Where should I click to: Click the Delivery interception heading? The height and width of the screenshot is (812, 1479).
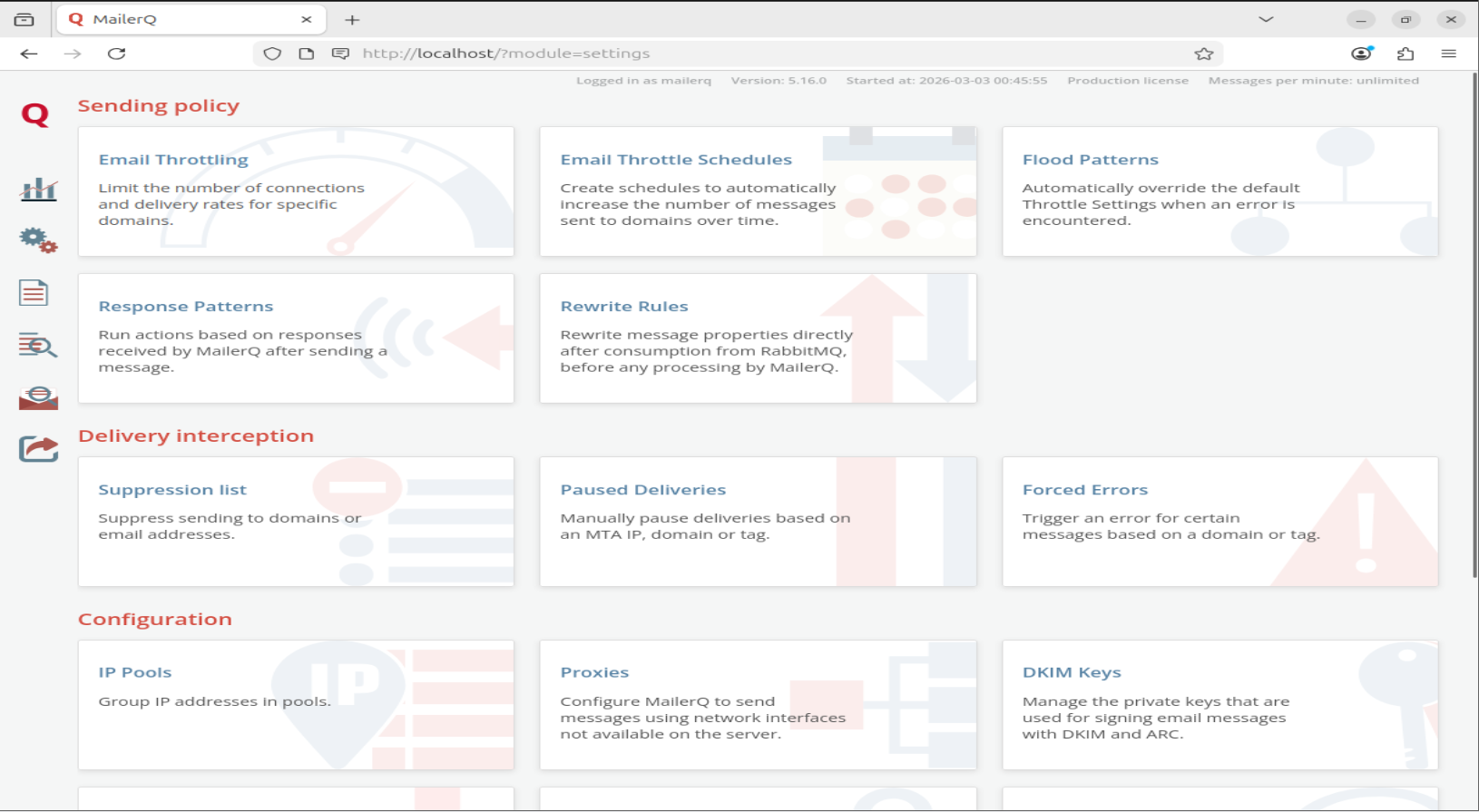pos(196,436)
